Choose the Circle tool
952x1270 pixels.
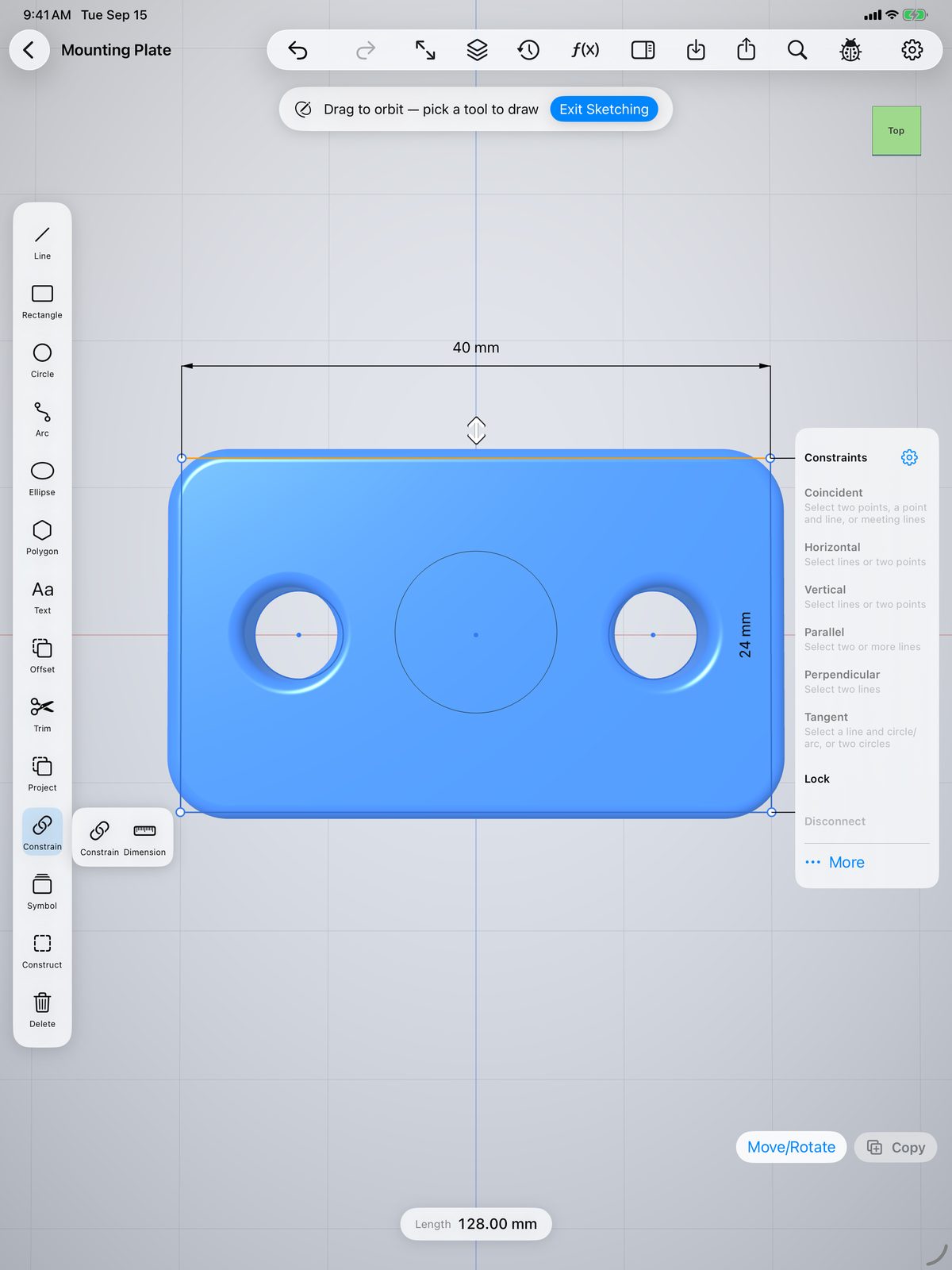[x=42, y=361]
